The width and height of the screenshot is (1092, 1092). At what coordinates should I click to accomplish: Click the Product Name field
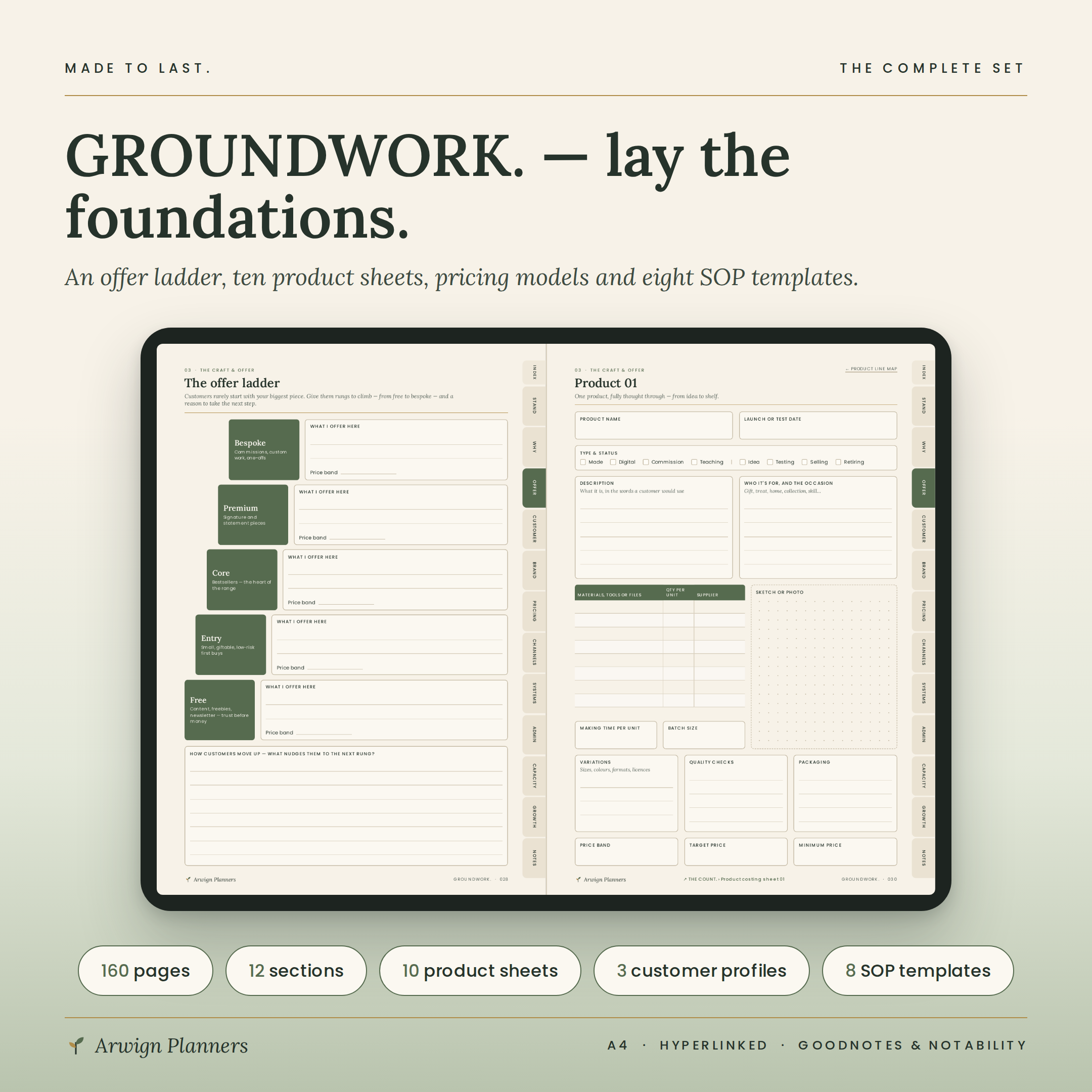click(653, 426)
